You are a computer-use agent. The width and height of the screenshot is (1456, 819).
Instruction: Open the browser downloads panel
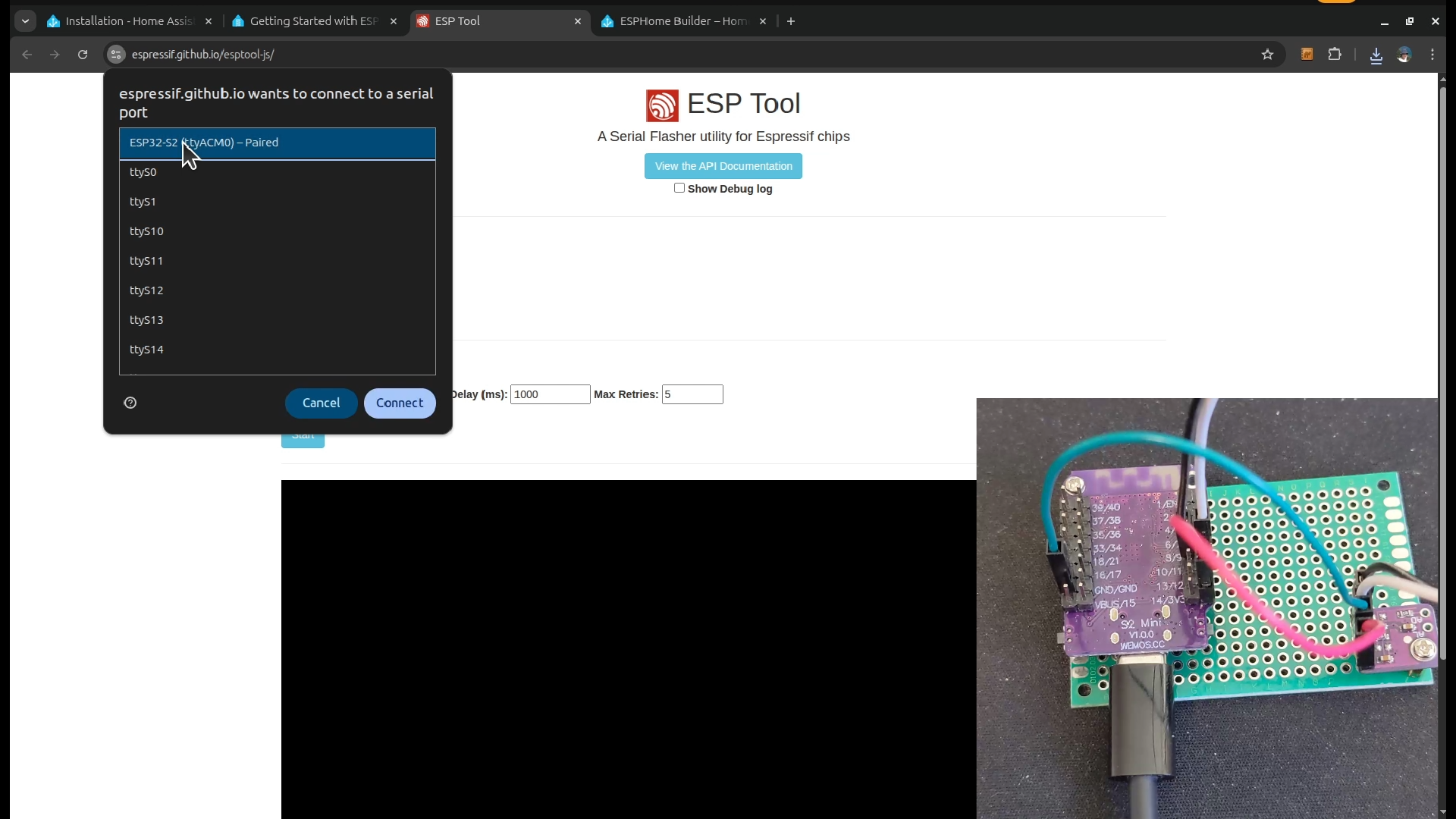tap(1376, 55)
